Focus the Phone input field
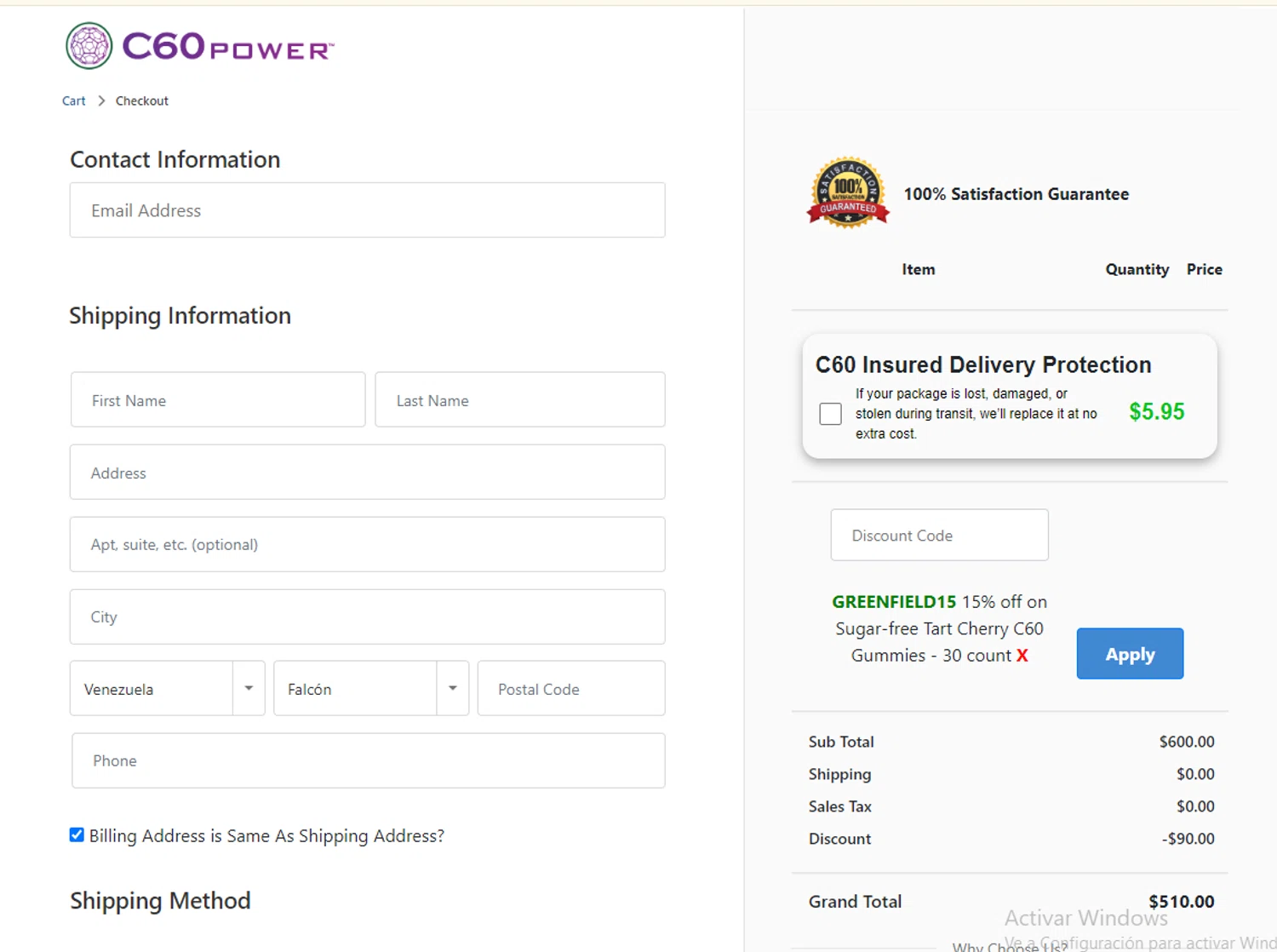1277x952 pixels. [x=369, y=760]
